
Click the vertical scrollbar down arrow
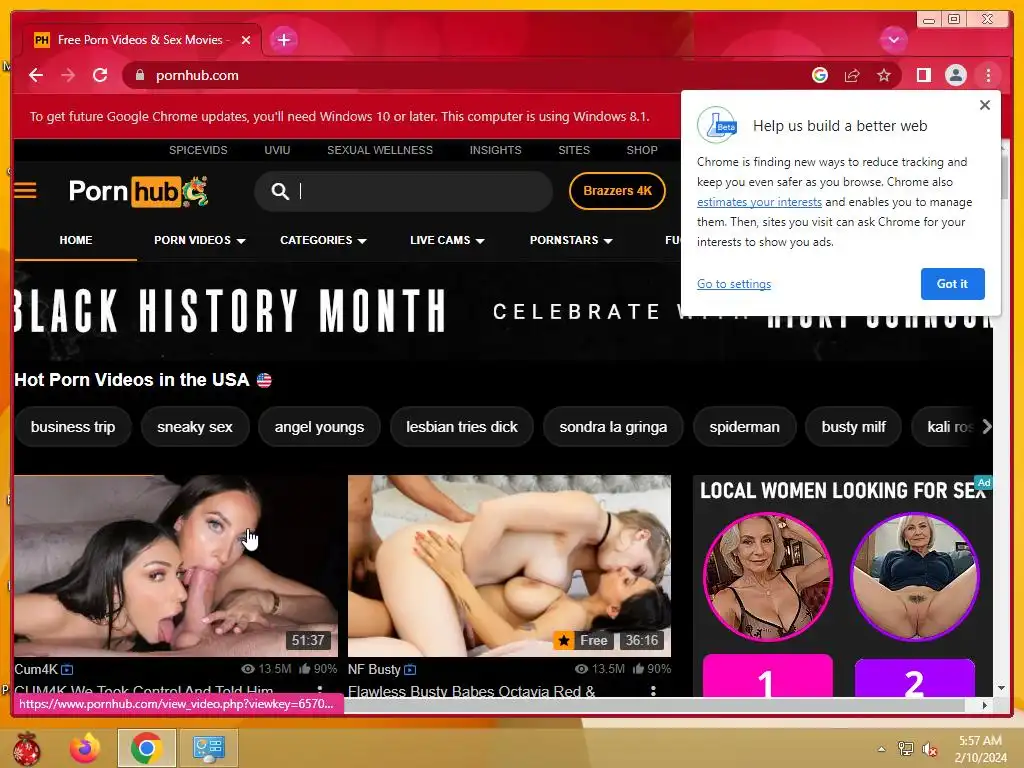pyautogui.click(x=1001, y=688)
